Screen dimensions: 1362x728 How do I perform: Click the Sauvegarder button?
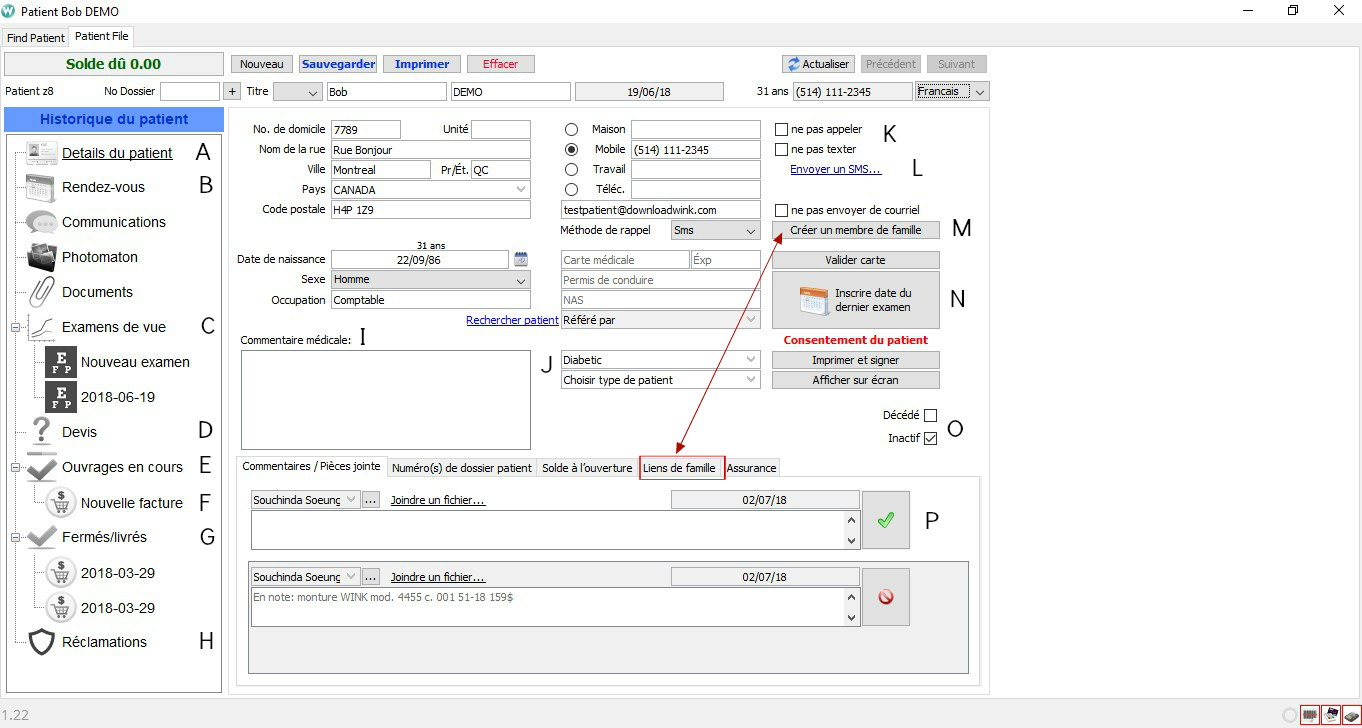(x=338, y=64)
